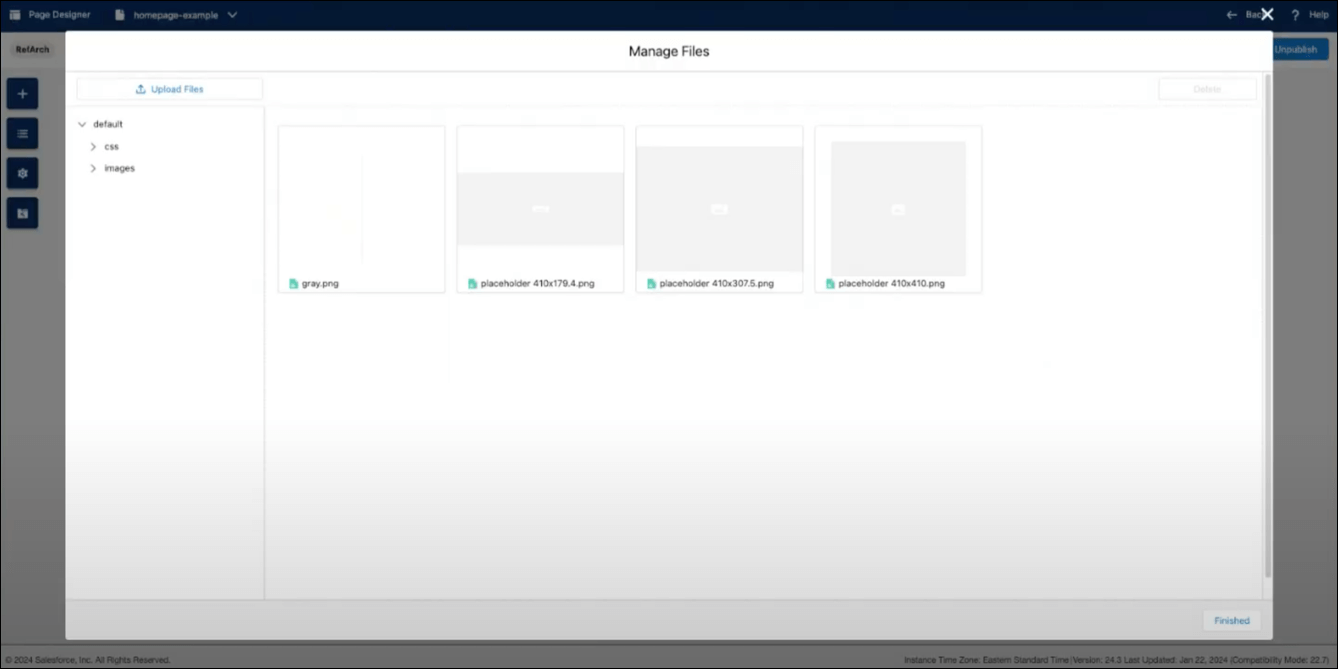Select the gray.png file thumbnail
Screen dimensions: 1338x669
coord(361,200)
